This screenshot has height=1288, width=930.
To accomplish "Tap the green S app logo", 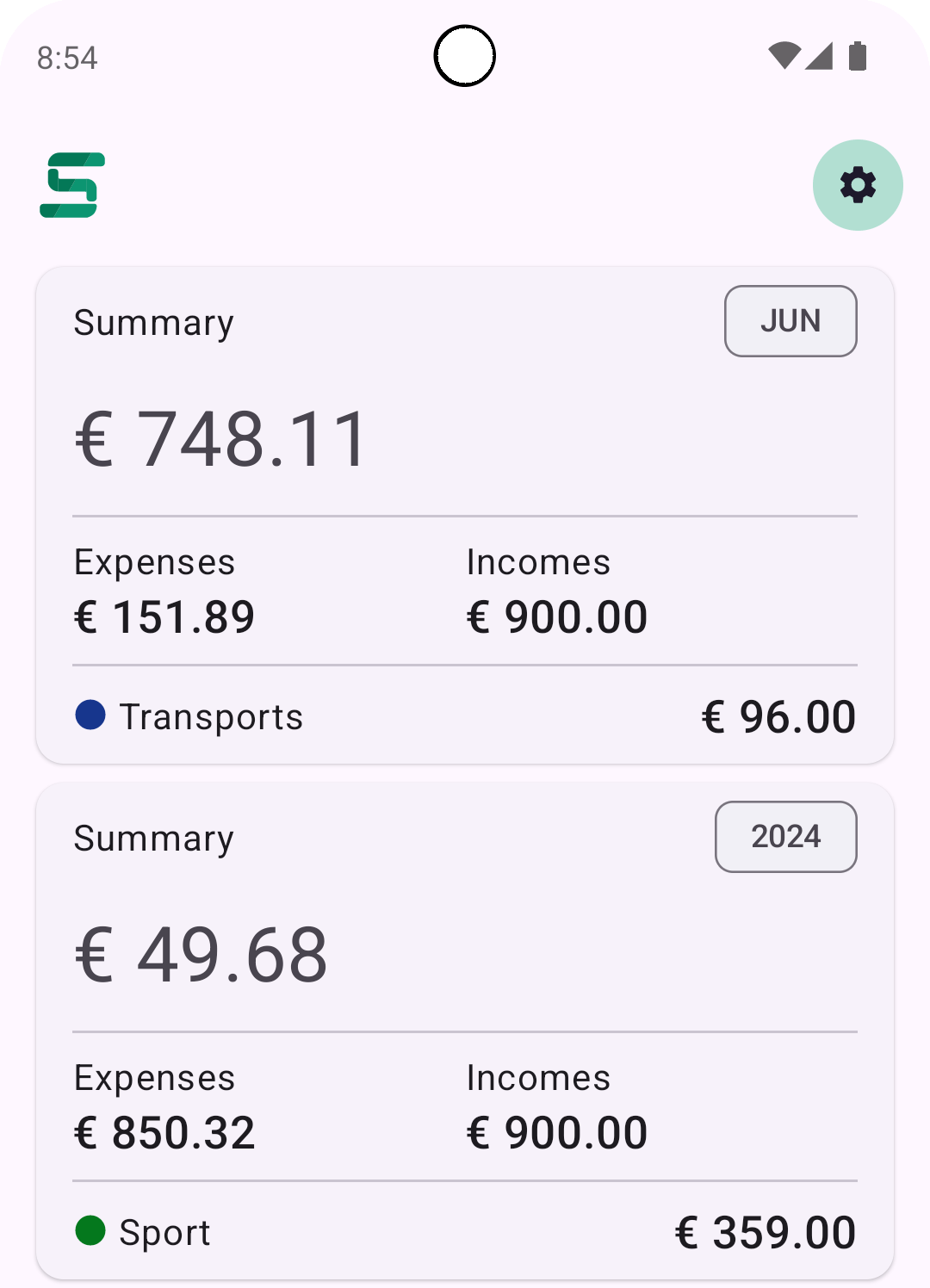I will pyautogui.click(x=73, y=185).
